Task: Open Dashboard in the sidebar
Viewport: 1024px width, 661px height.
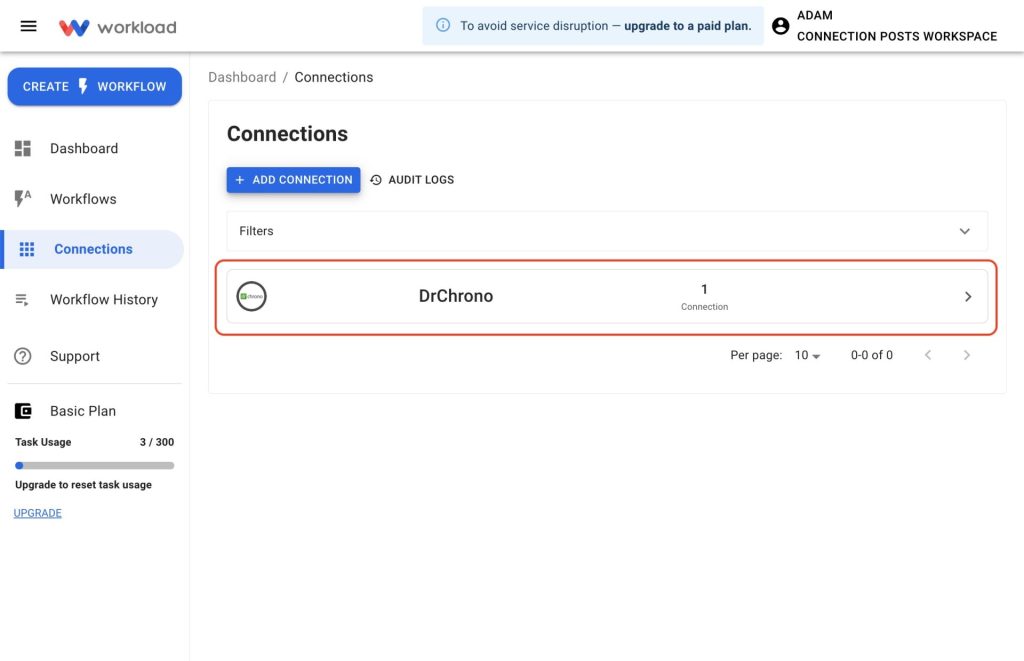Action: coord(95,148)
